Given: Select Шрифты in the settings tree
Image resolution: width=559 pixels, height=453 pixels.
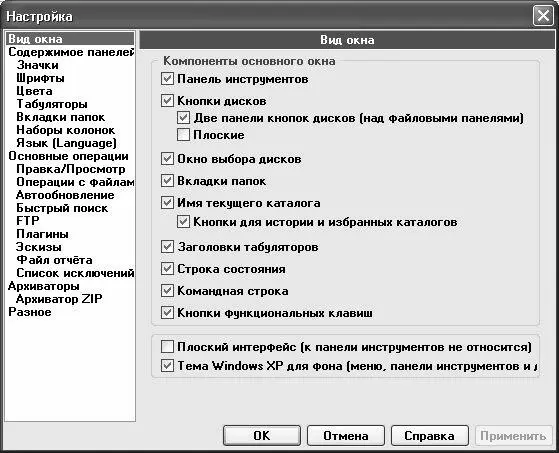Looking at the screenshot, I should click(40, 78).
